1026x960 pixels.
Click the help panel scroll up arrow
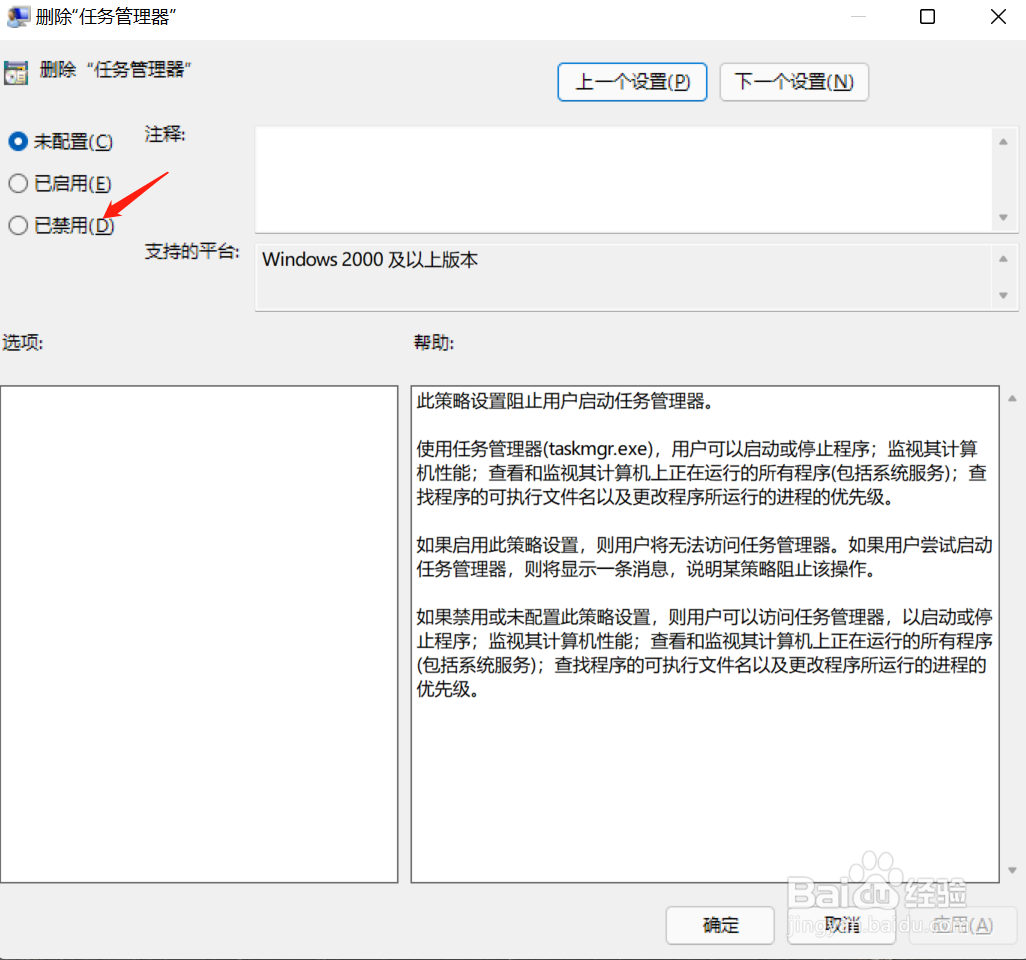1012,398
